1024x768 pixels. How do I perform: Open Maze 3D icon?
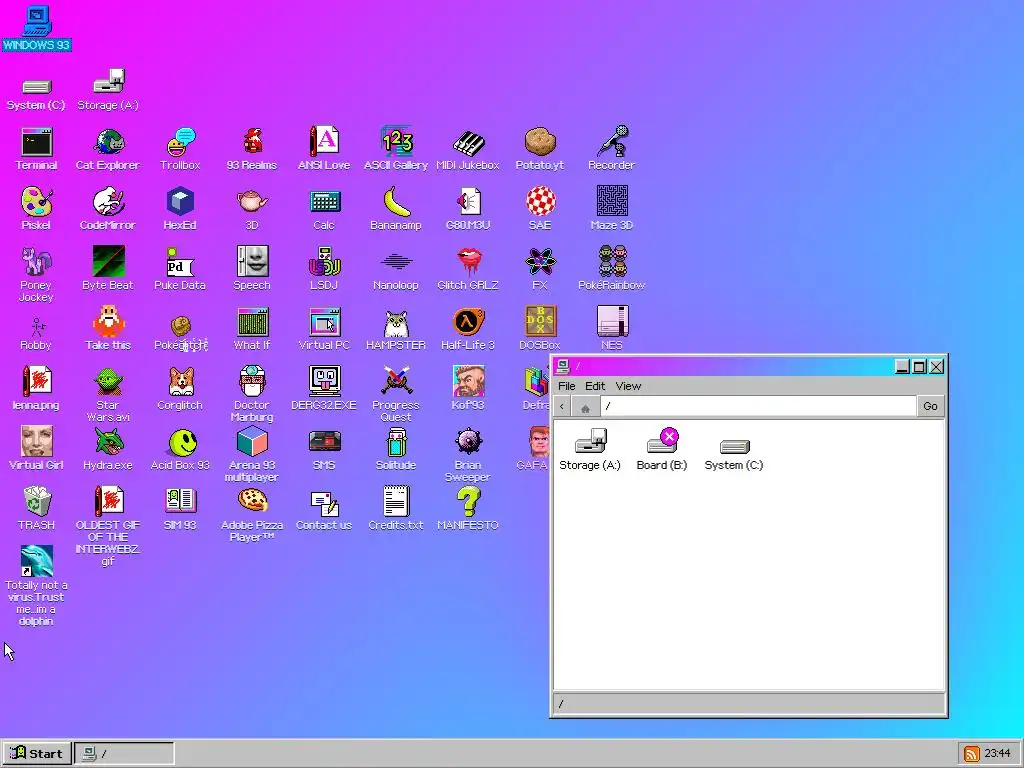click(611, 209)
